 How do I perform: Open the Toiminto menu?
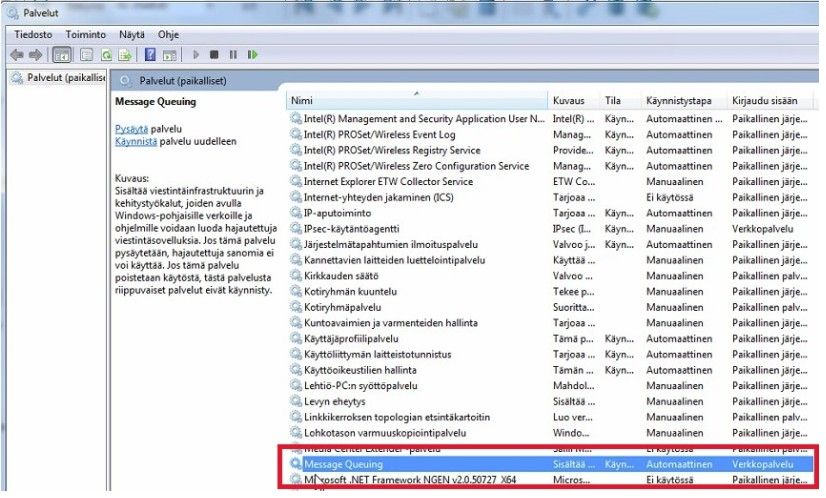[x=85, y=35]
